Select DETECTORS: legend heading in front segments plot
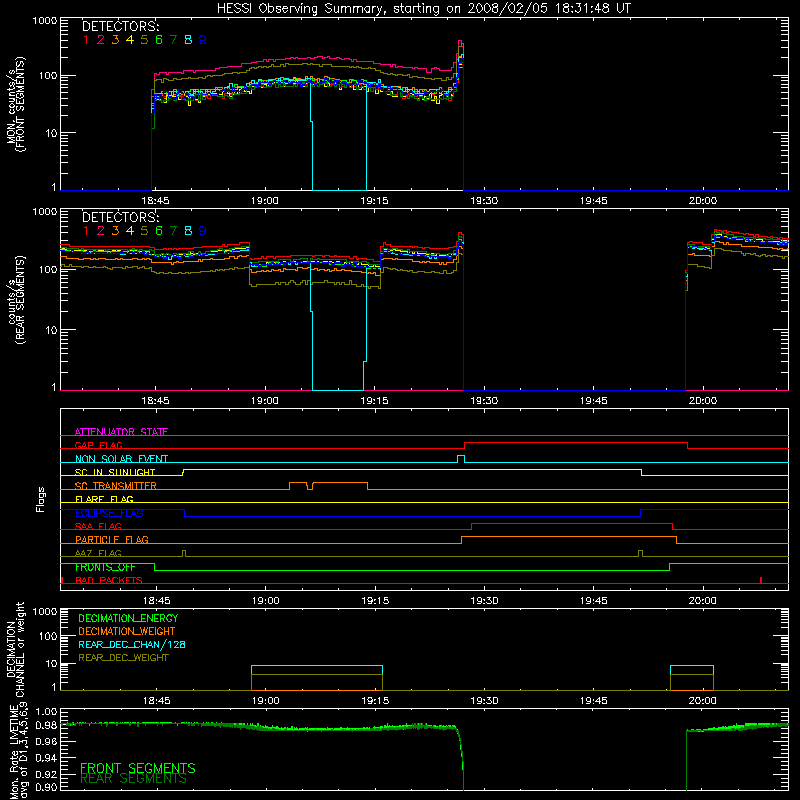The width and height of the screenshot is (800, 800). (x=120, y=26)
